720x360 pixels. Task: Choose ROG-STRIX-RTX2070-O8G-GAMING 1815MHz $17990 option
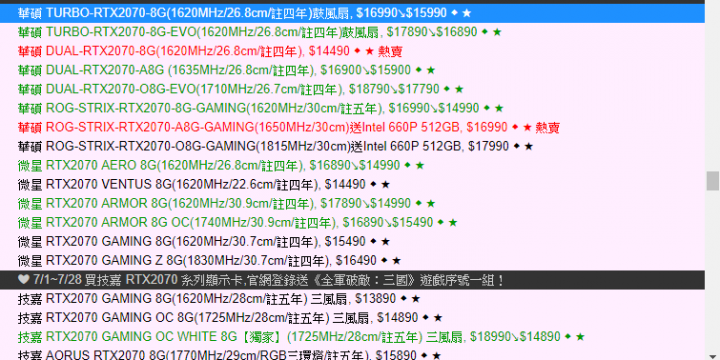352,146
